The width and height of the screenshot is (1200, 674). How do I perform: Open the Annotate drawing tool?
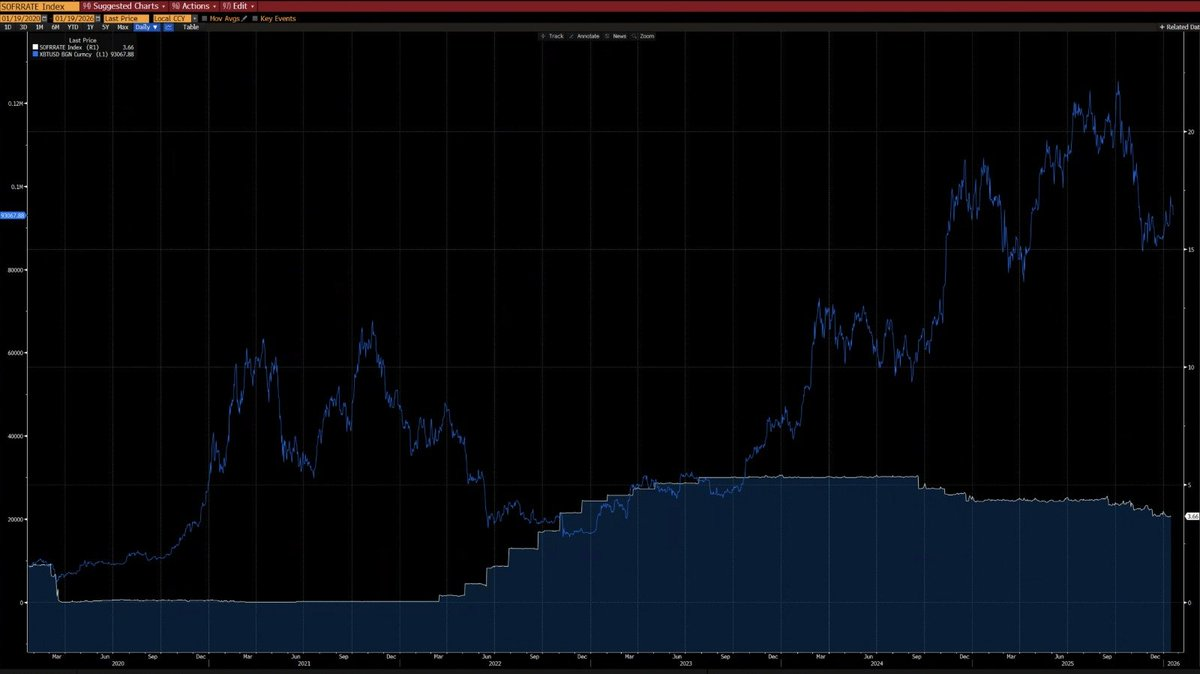(587, 35)
